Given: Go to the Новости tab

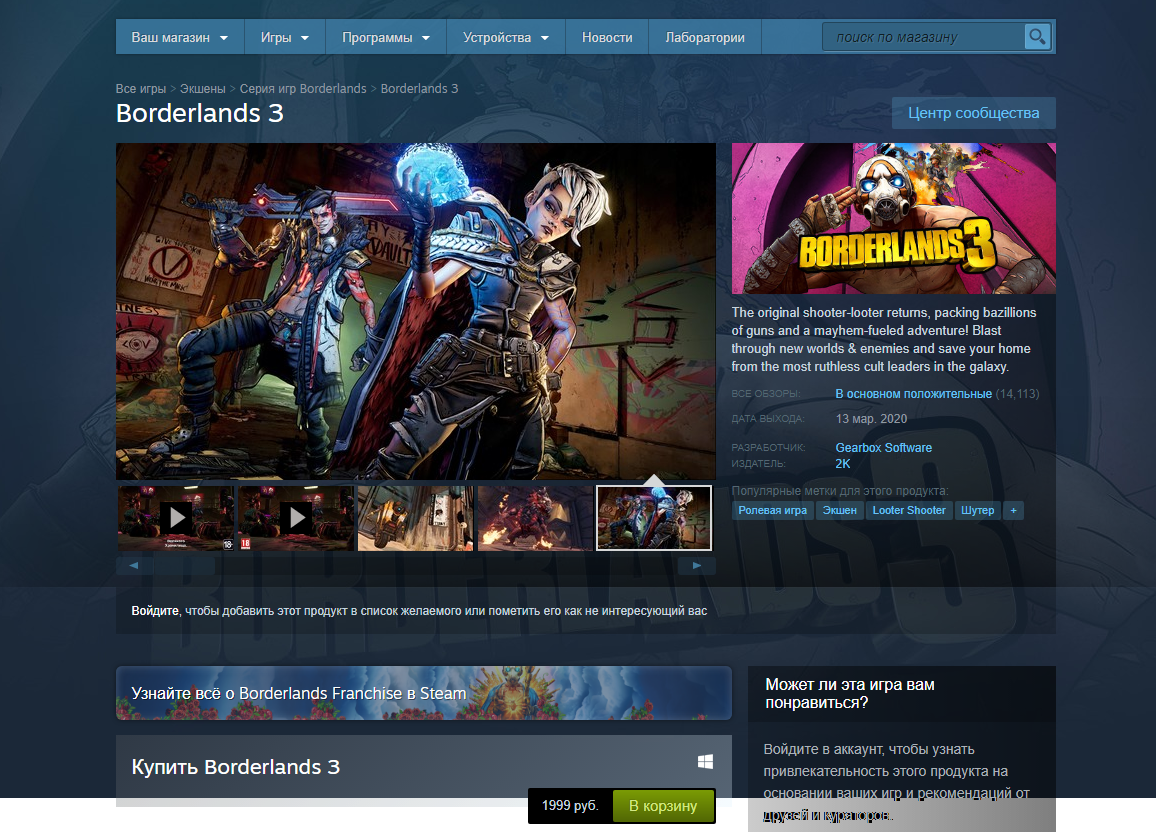Looking at the screenshot, I should 607,37.
